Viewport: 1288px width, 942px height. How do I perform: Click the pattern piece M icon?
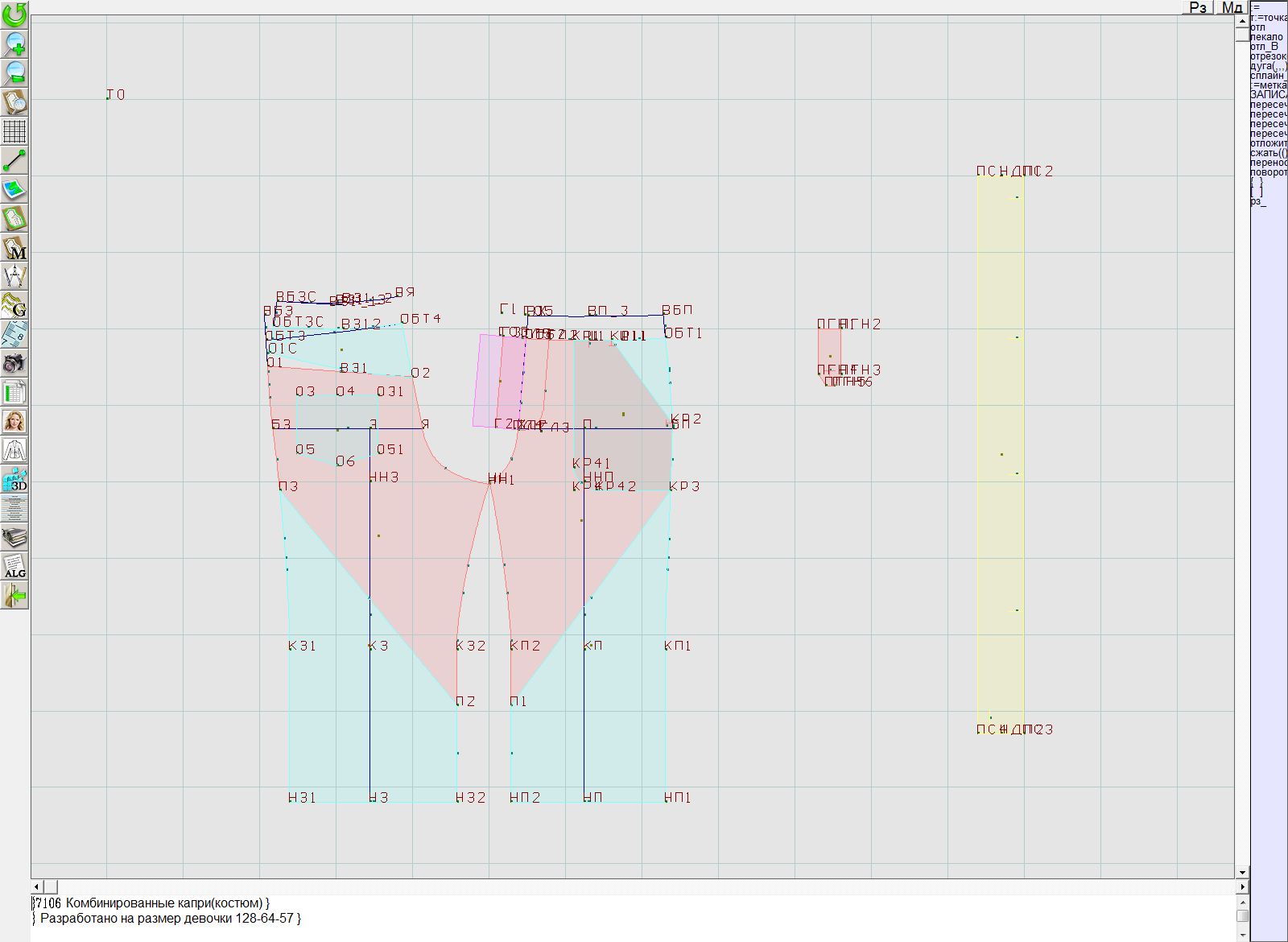click(x=14, y=247)
